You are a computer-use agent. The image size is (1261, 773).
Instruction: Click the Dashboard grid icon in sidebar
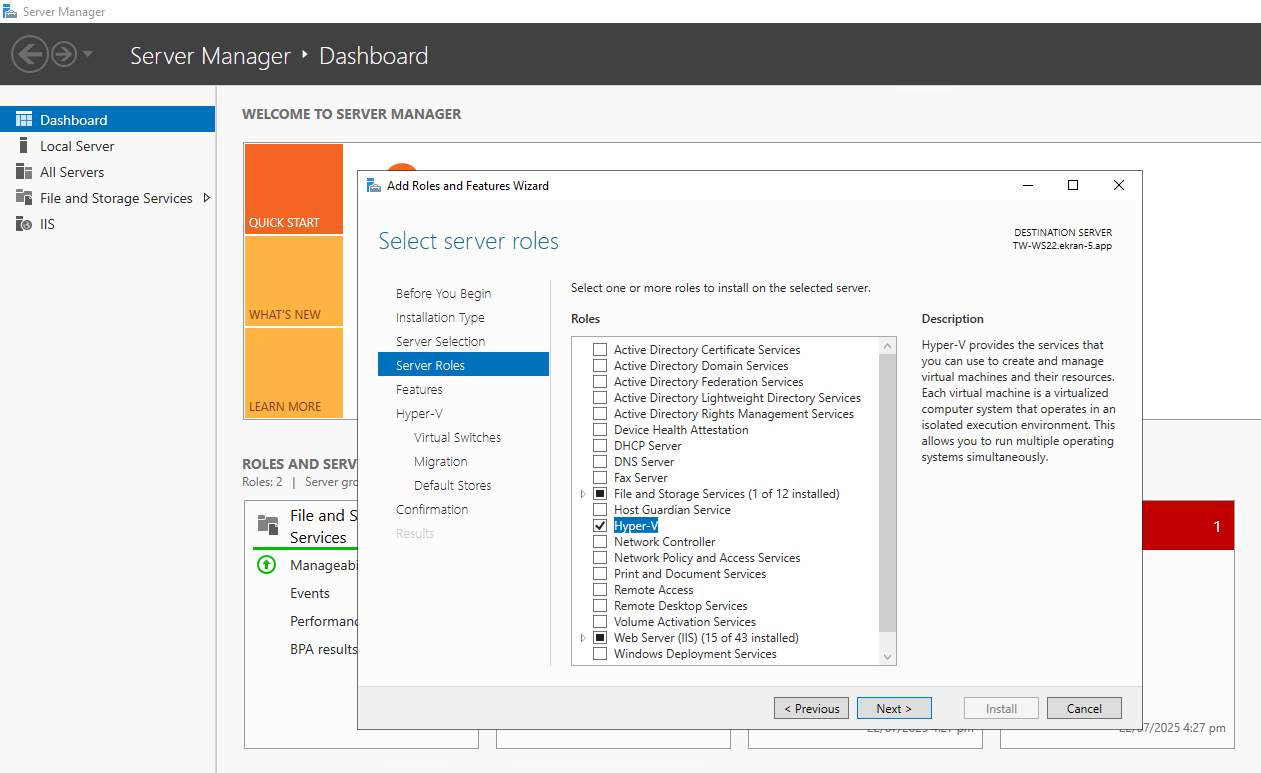coord(24,120)
